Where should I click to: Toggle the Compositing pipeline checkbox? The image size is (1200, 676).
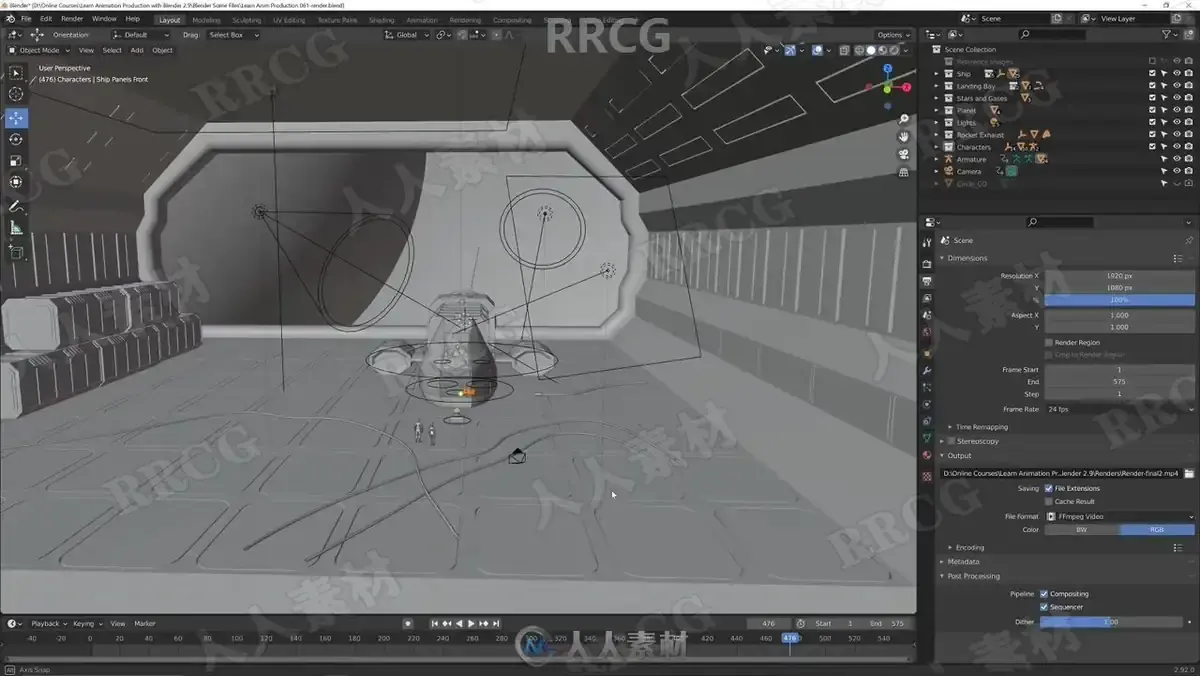point(1044,594)
